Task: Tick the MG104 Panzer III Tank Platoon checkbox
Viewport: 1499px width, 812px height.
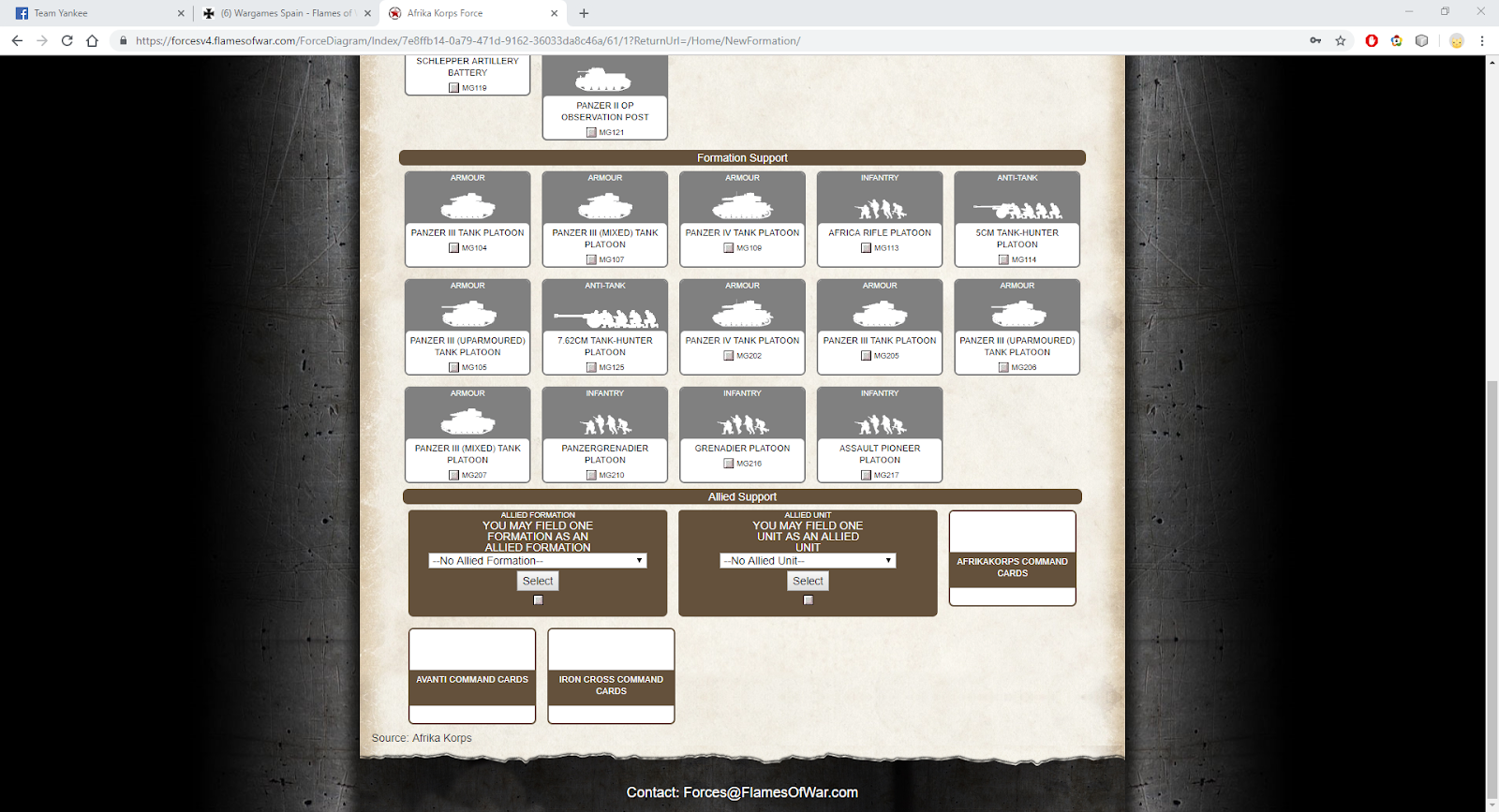Action: [x=453, y=248]
